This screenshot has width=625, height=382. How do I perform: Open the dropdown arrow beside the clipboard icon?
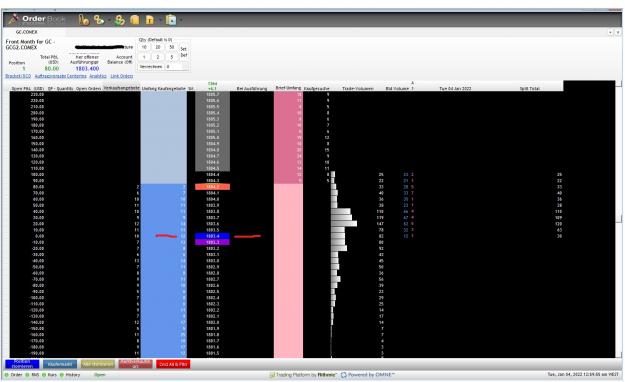click(x=181, y=20)
